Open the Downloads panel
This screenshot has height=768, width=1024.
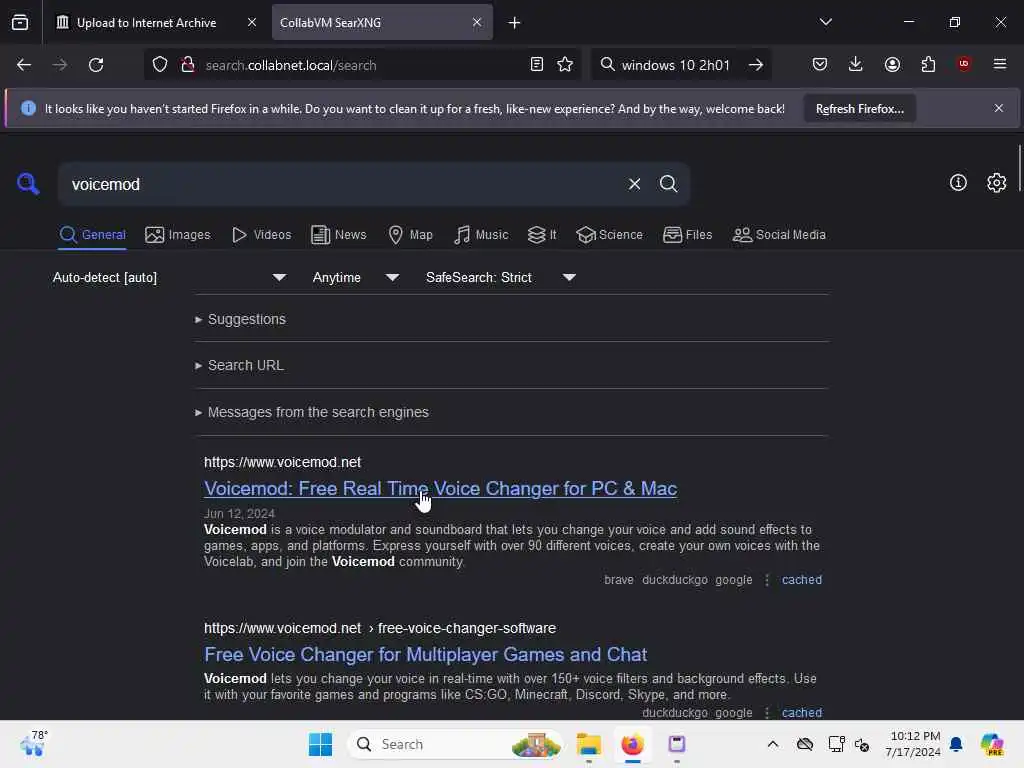856,64
